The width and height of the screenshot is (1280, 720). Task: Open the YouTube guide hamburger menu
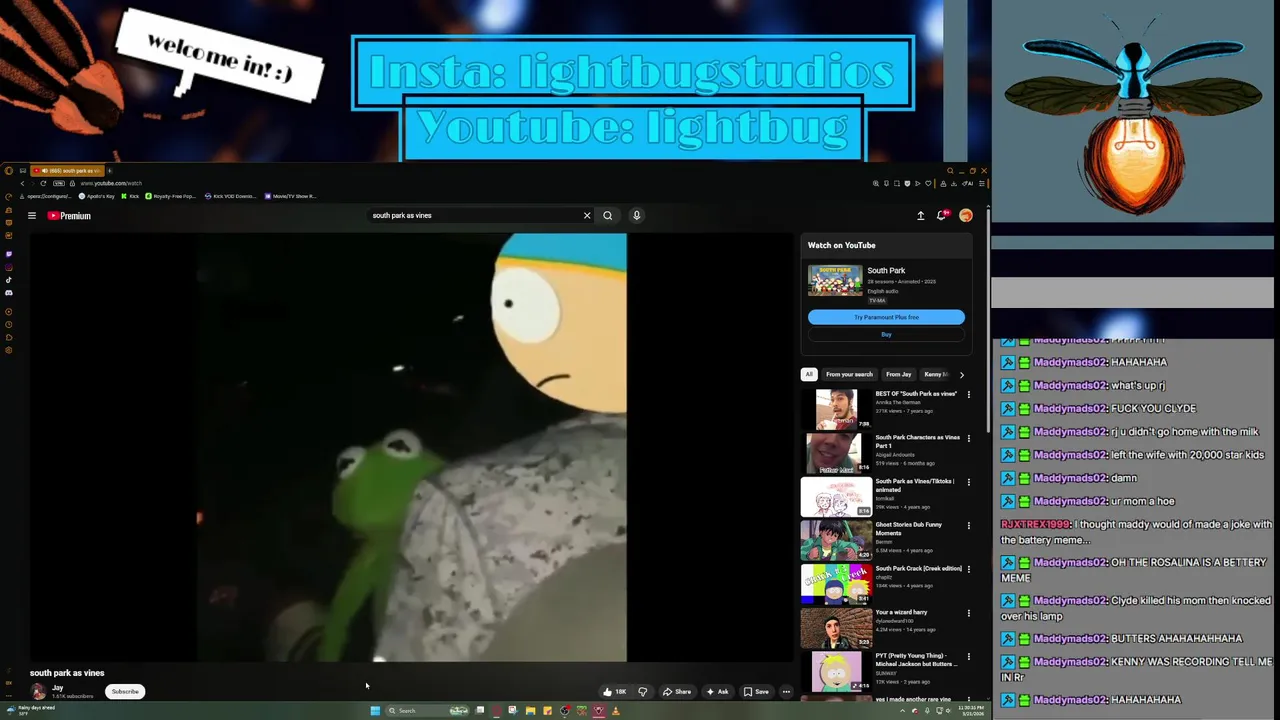coord(32,216)
